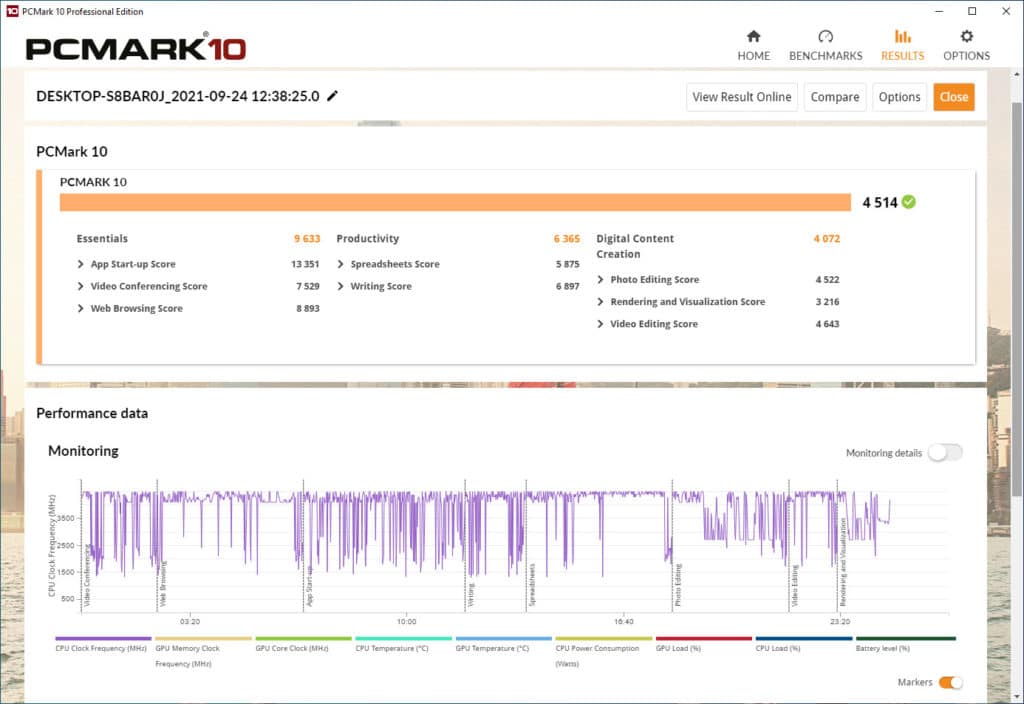Expand App Start-up Score details
The height and width of the screenshot is (704, 1024).
pos(80,264)
